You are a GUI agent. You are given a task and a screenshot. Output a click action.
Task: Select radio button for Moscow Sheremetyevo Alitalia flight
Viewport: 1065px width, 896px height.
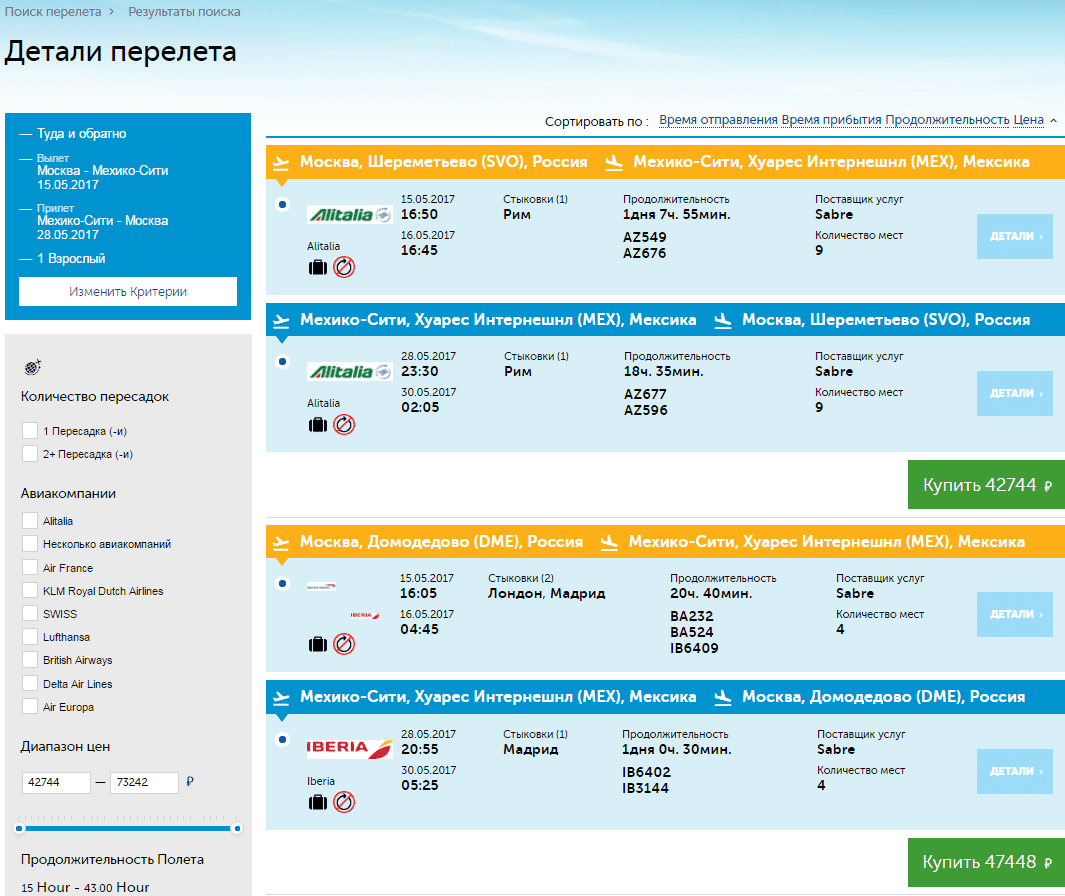pyautogui.click(x=283, y=206)
